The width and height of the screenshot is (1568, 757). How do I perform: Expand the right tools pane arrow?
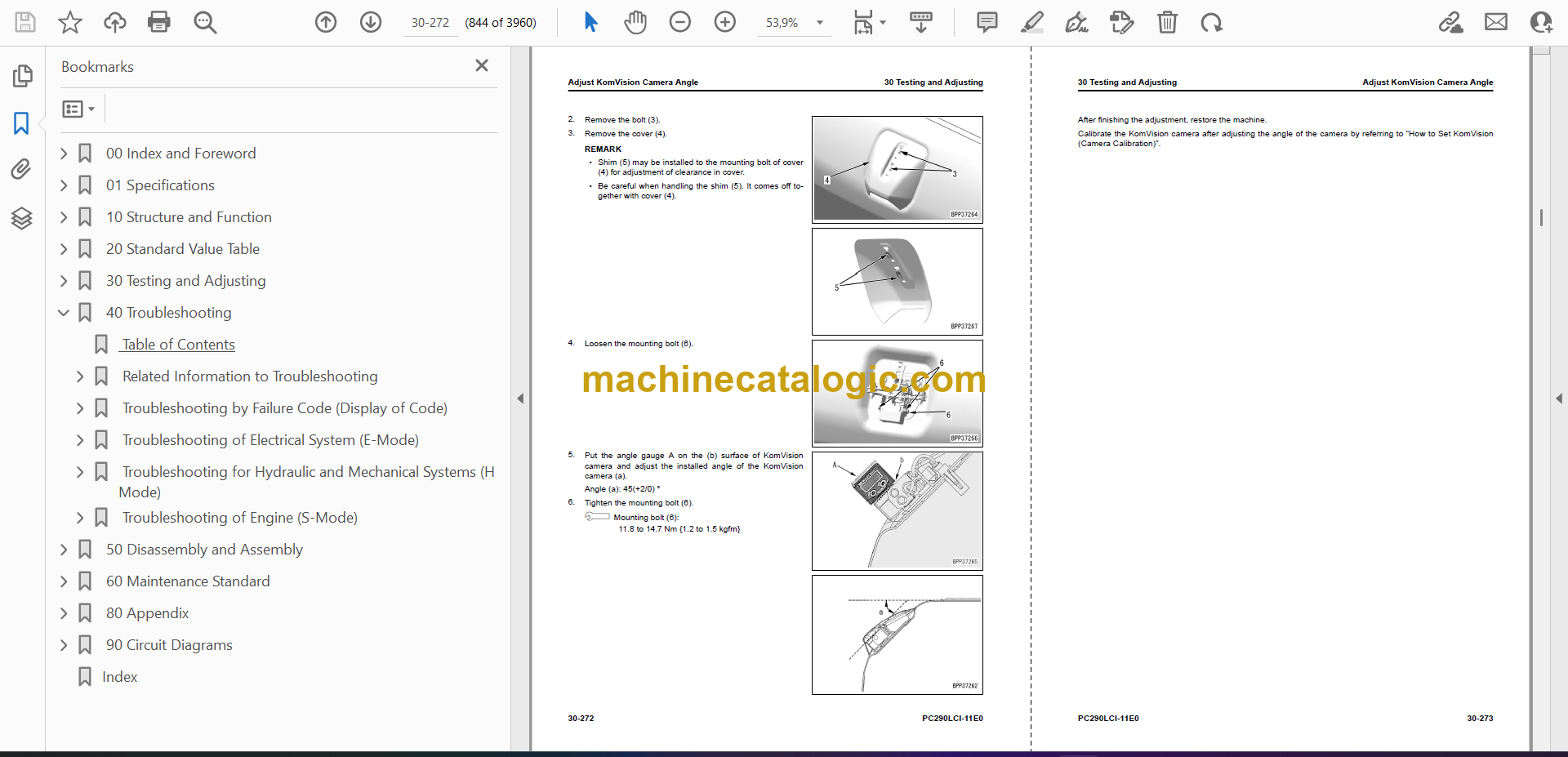tap(1559, 399)
